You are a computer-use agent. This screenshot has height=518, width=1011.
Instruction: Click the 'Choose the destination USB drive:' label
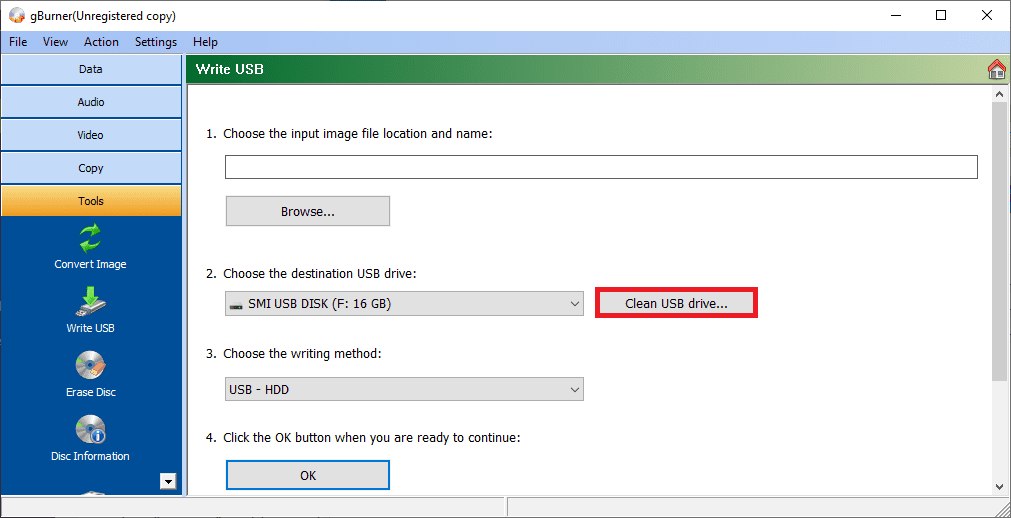tap(320, 274)
